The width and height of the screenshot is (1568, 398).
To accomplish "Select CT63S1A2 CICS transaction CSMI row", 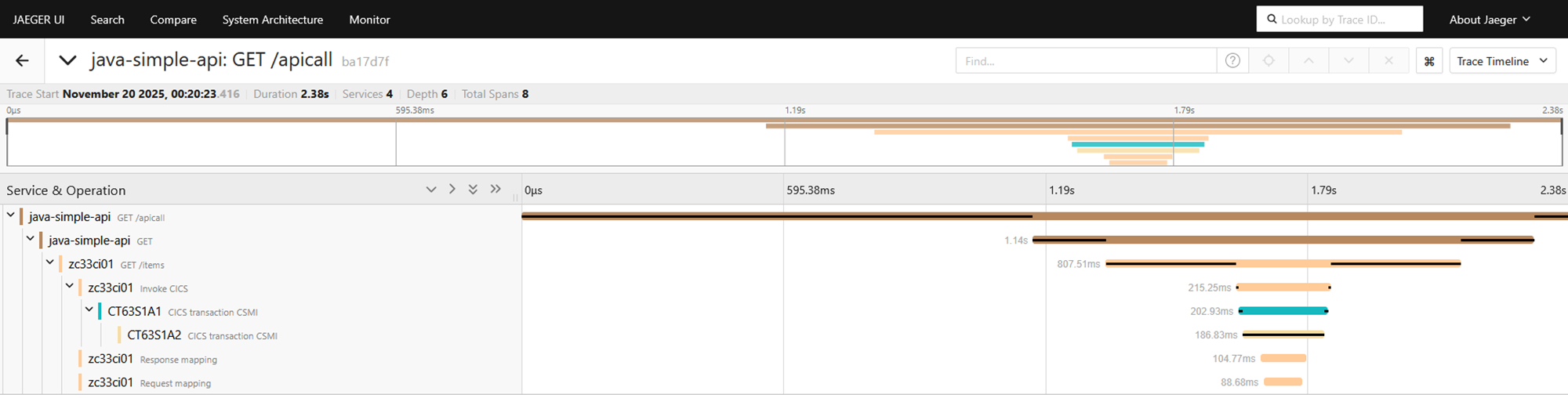I will point(202,335).
